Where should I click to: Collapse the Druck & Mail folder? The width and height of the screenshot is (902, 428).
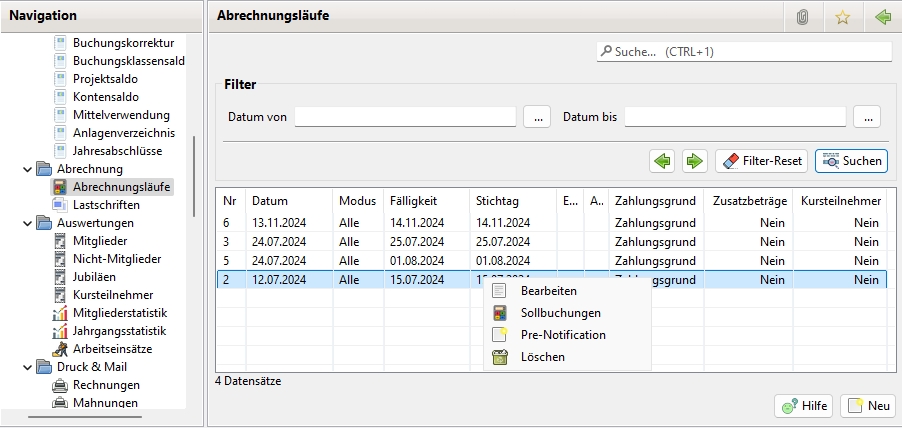(x=27, y=367)
